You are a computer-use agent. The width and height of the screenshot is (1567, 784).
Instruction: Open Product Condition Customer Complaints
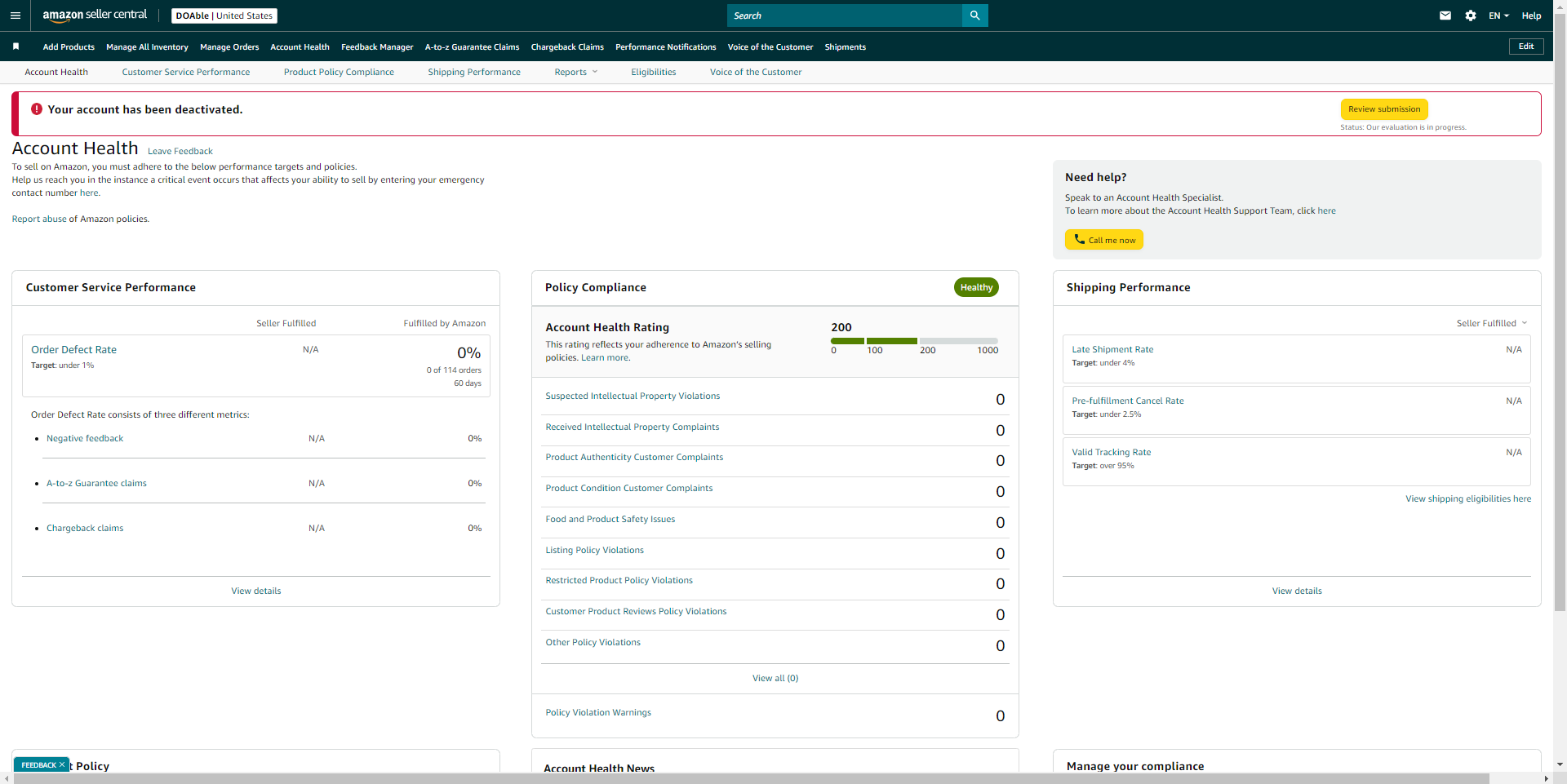point(629,488)
